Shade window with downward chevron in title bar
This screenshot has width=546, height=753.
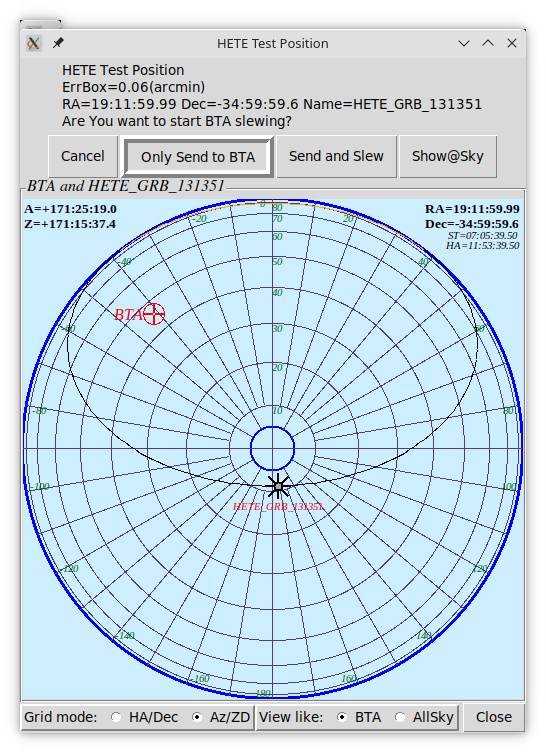(x=464, y=44)
